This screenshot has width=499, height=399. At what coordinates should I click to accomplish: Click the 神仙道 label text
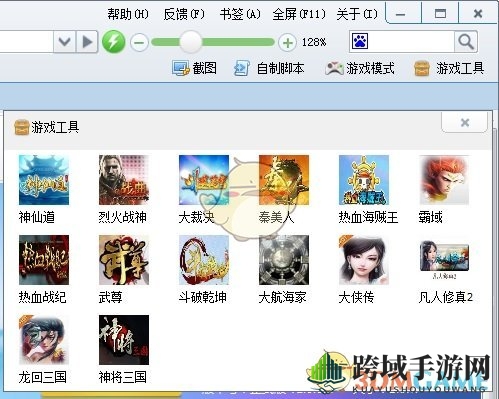tap(37, 217)
